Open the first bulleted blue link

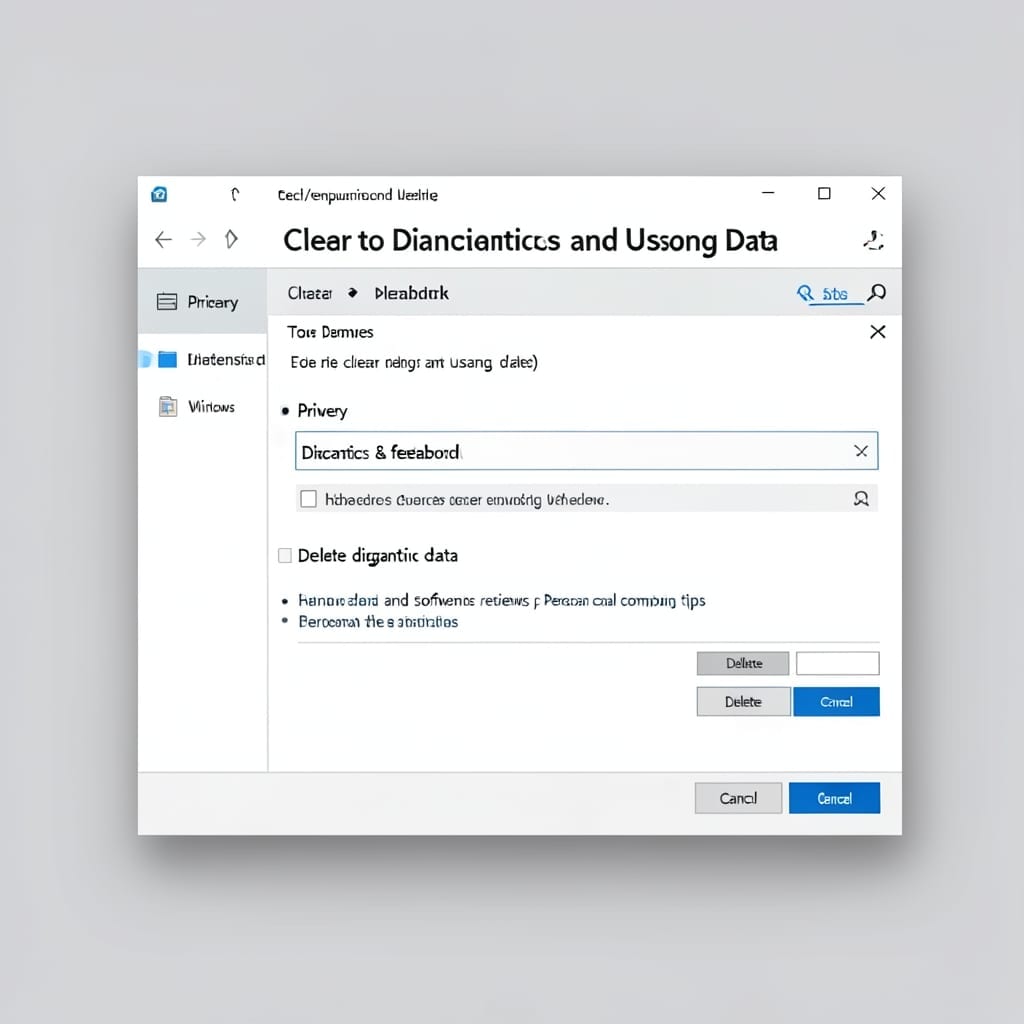(x=502, y=600)
